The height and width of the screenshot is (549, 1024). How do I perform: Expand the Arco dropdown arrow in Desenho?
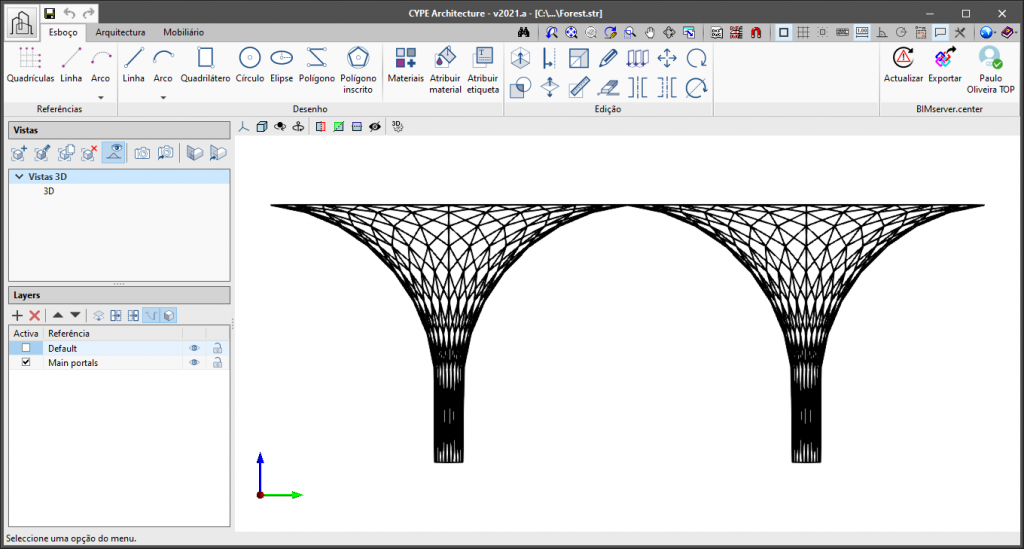[162, 98]
